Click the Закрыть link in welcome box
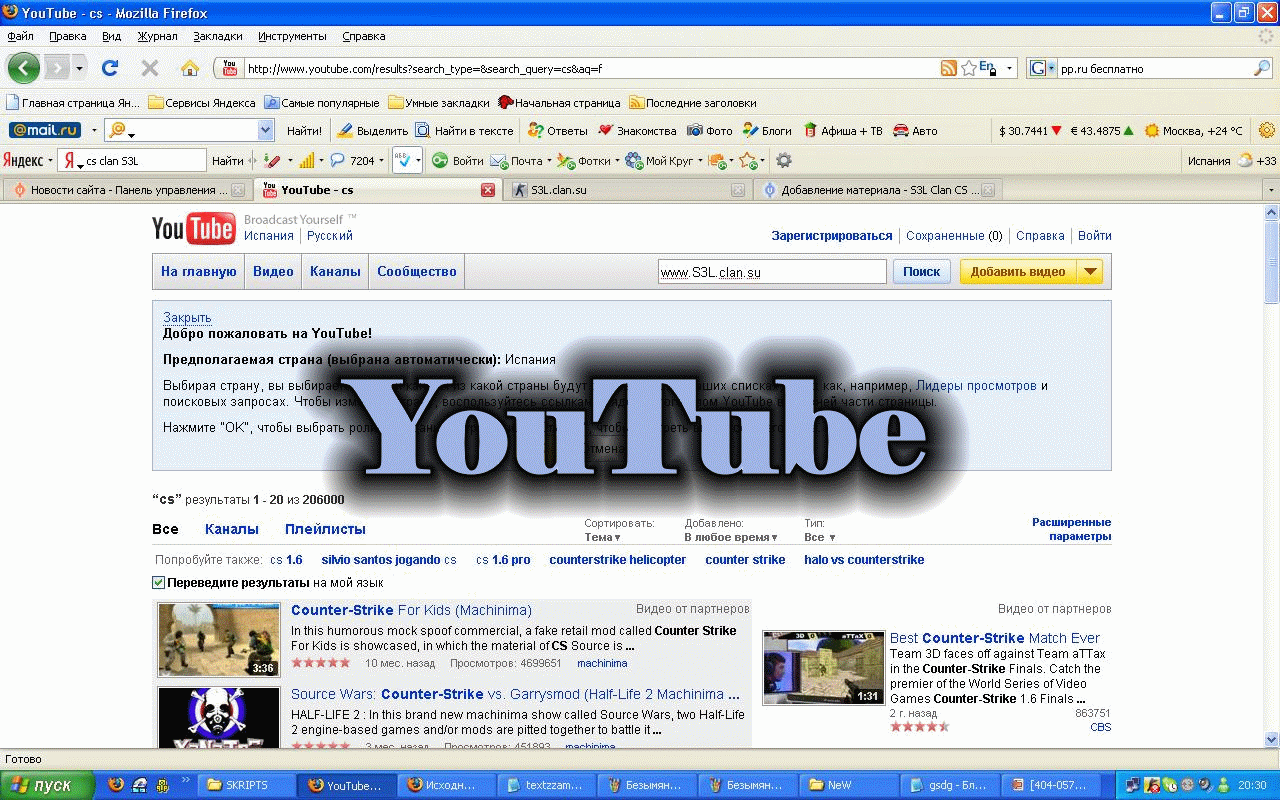The width and height of the screenshot is (1280, 800). point(187,318)
